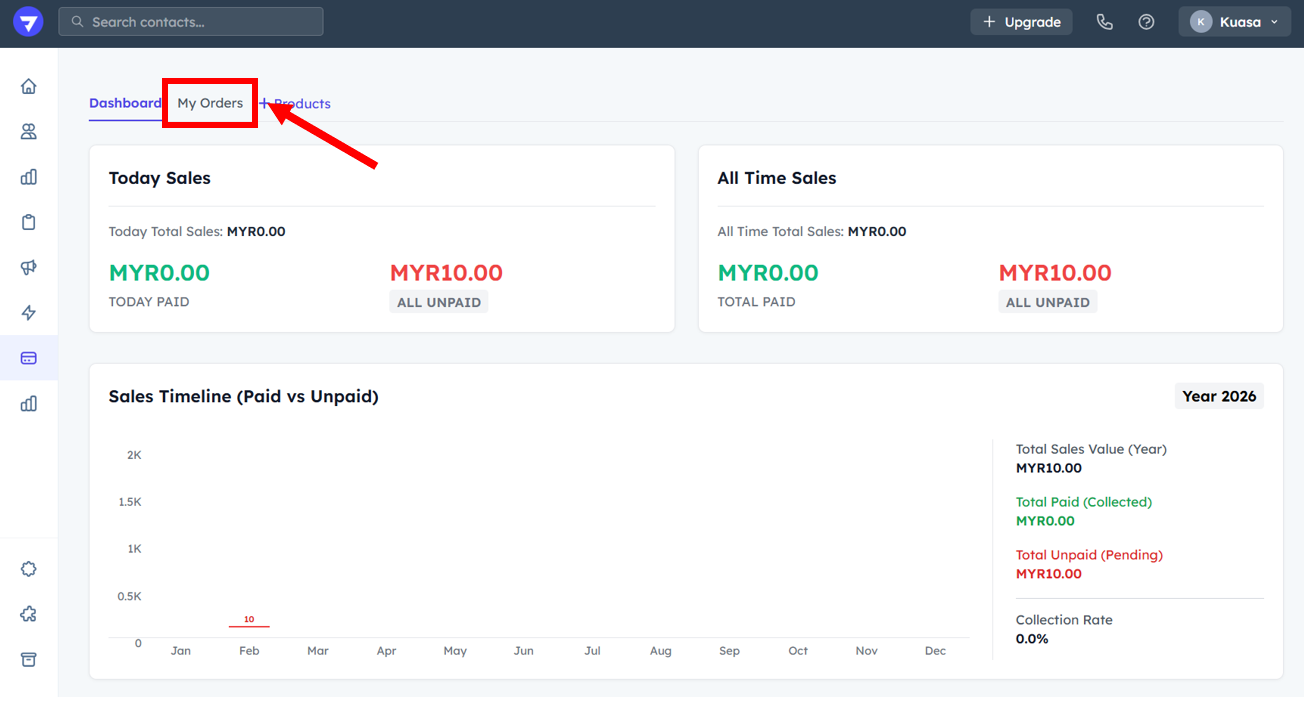Viewport: 1304px width, 704px height.
Task: Open the Year 2026 selector
Action: pos(1218,396)
